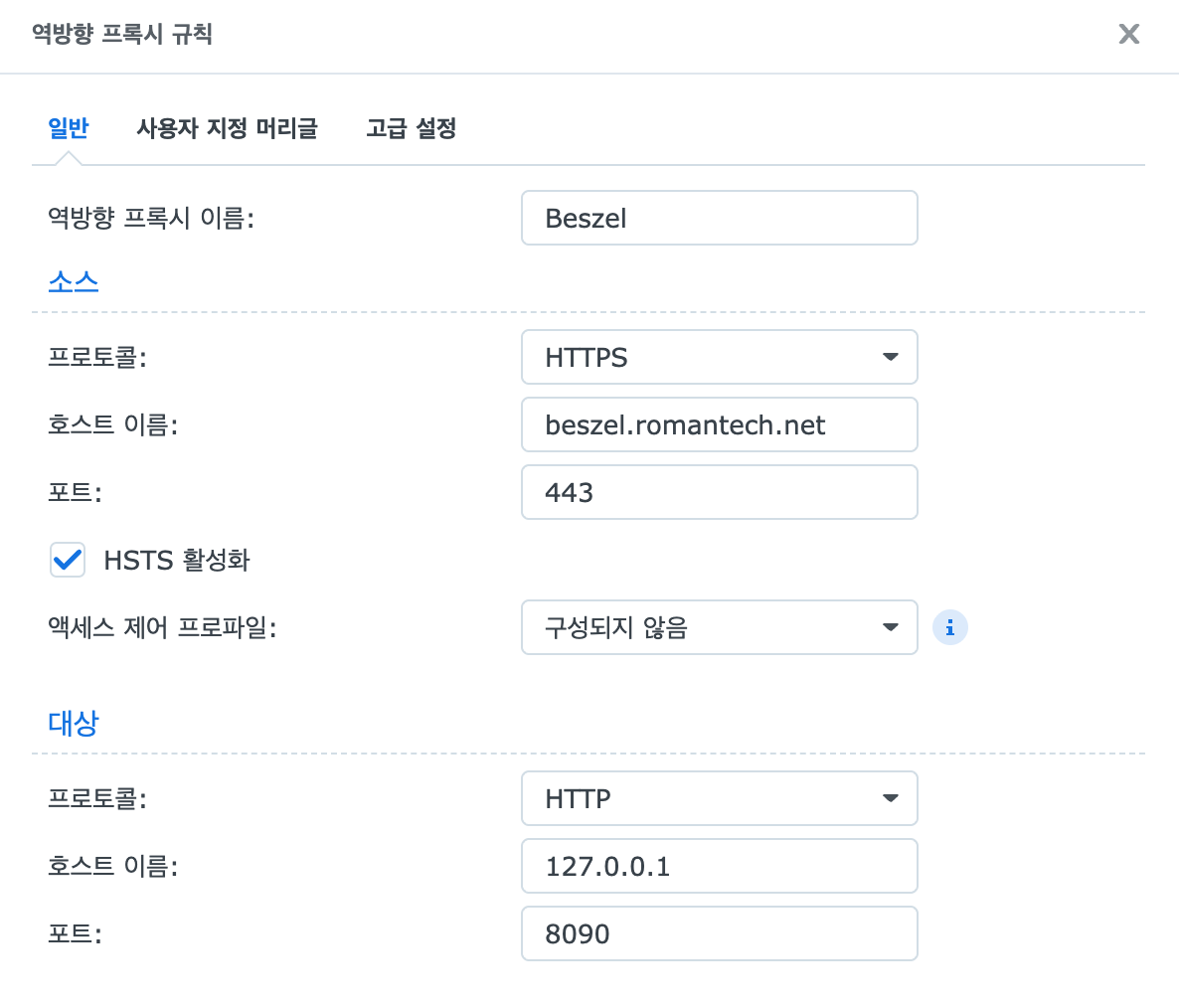1179x1008 pixels.
Task: Click the dropdown arrow of destination HTTP
Action: pos(891,798)
